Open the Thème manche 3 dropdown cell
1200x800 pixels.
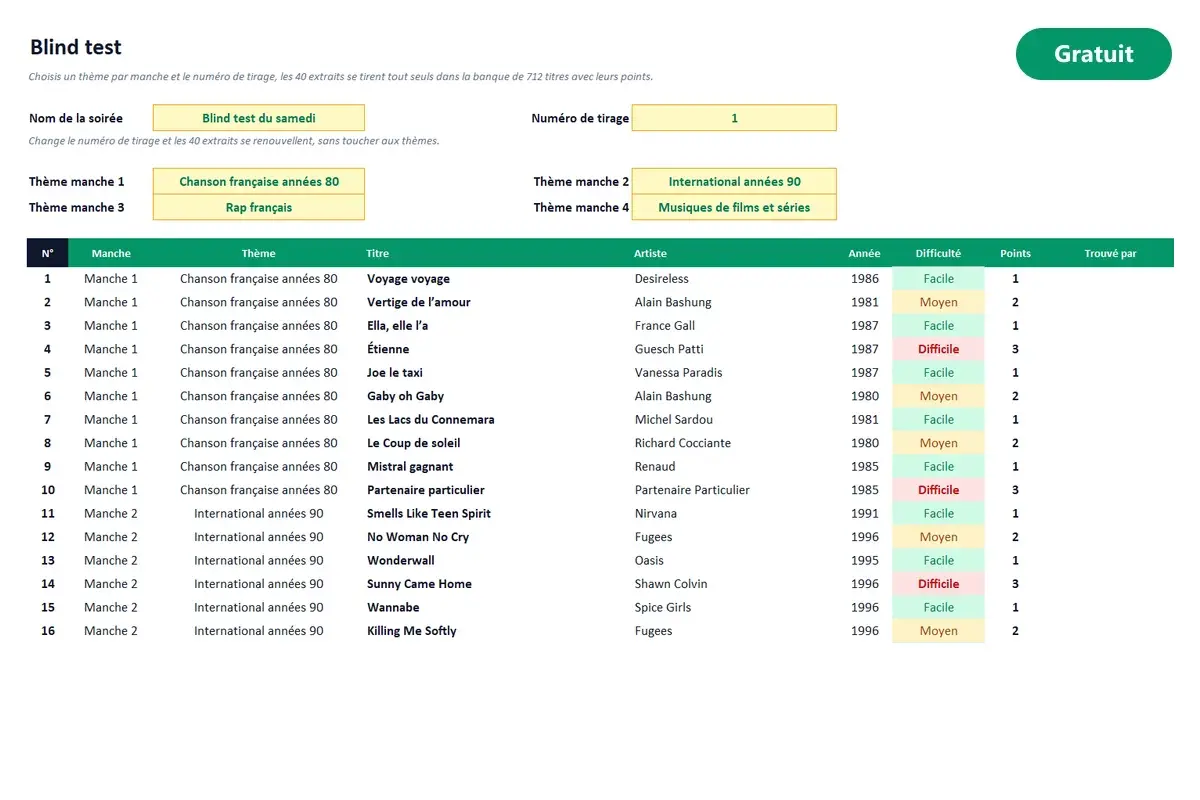(x=259, y=207)
